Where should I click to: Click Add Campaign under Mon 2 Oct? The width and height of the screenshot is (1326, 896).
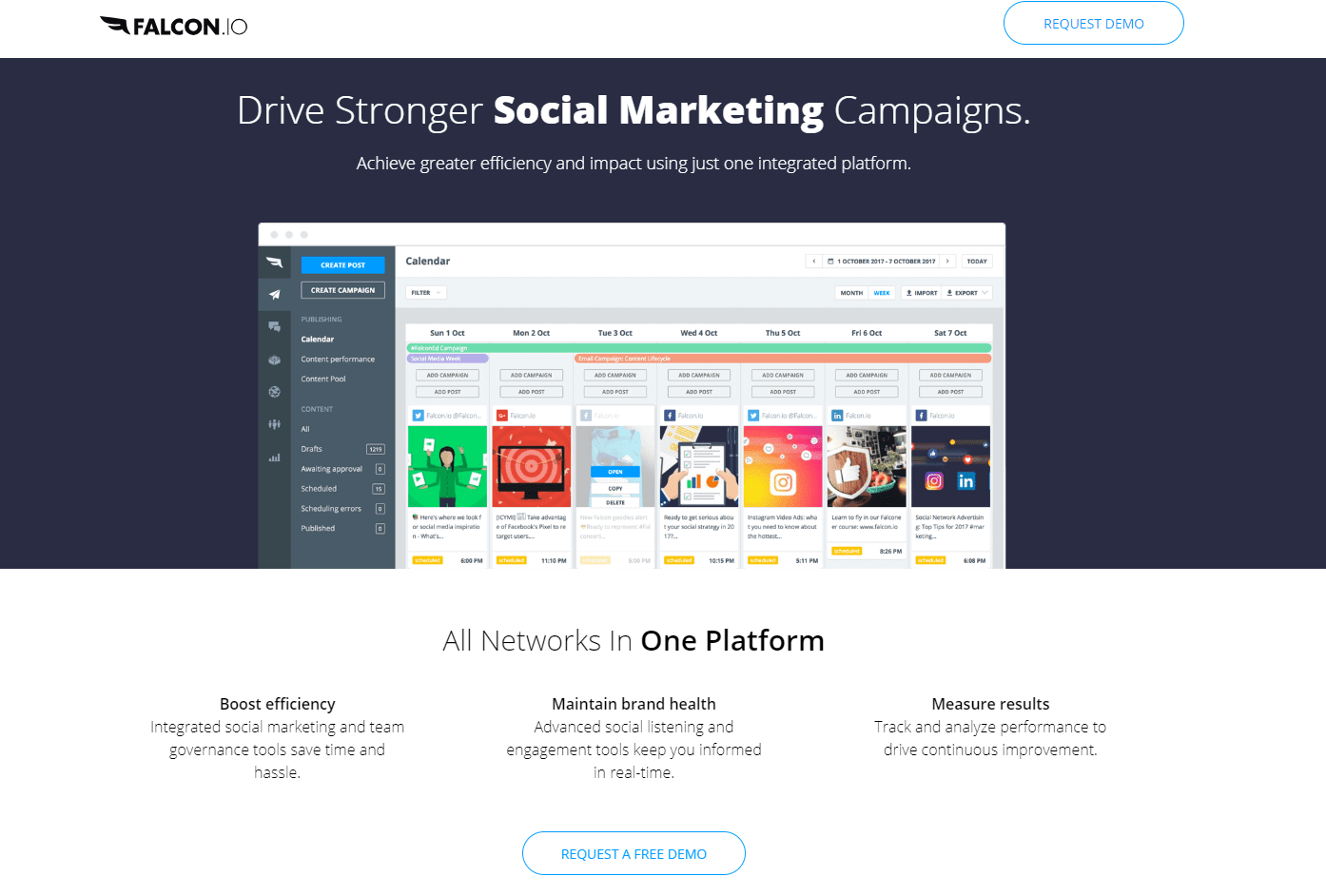[x=531, y=376]
